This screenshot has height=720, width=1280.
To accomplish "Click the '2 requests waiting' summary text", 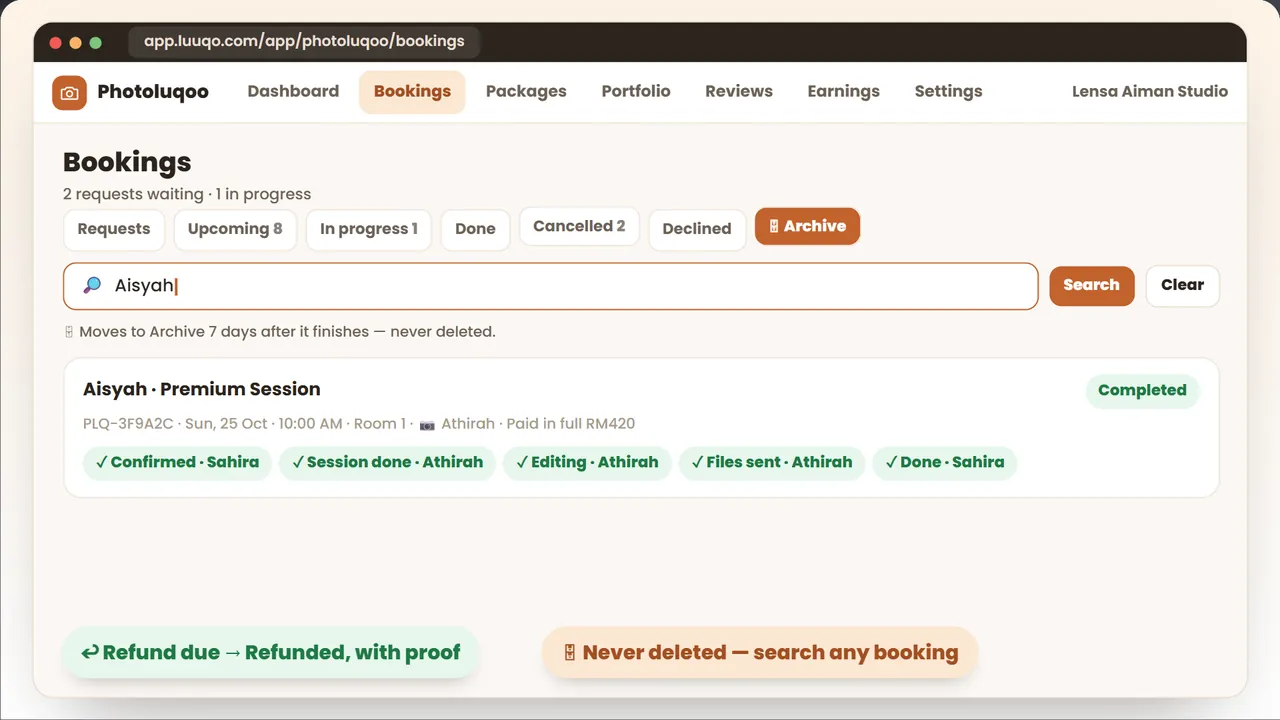I will [187, 194].
